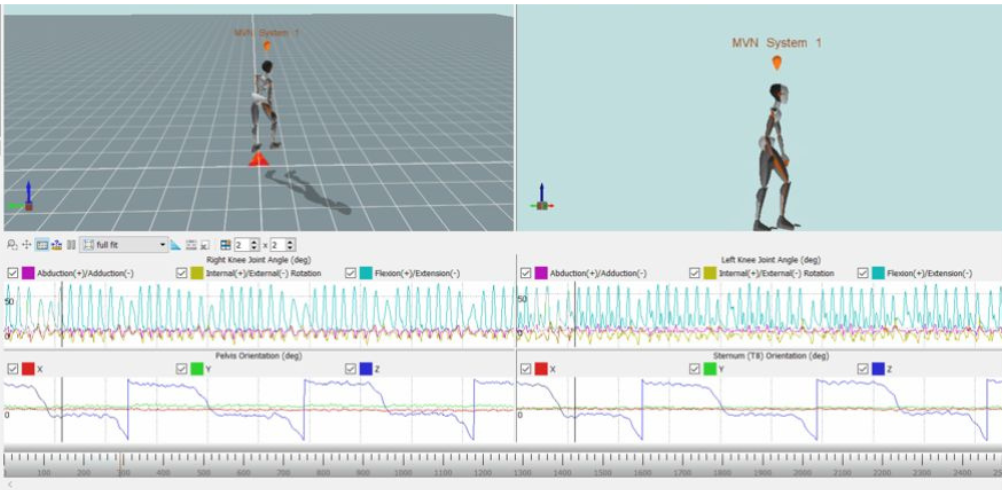Increase the graph column count stepper
This screenshot has height=490, width=1002.
pyautogui.click(x=290, y=241)
